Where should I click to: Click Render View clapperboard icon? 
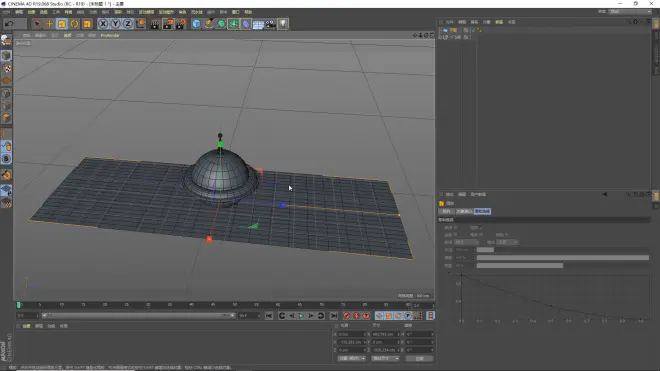point(155,24)
